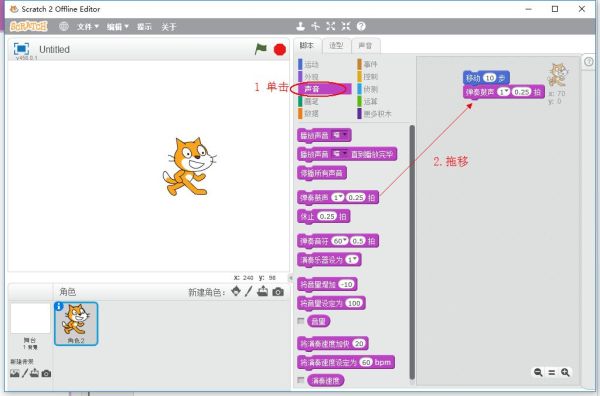Open the sprite info blue i badge
This screenshot has width=600, height=396.
(x=59, y=306)
